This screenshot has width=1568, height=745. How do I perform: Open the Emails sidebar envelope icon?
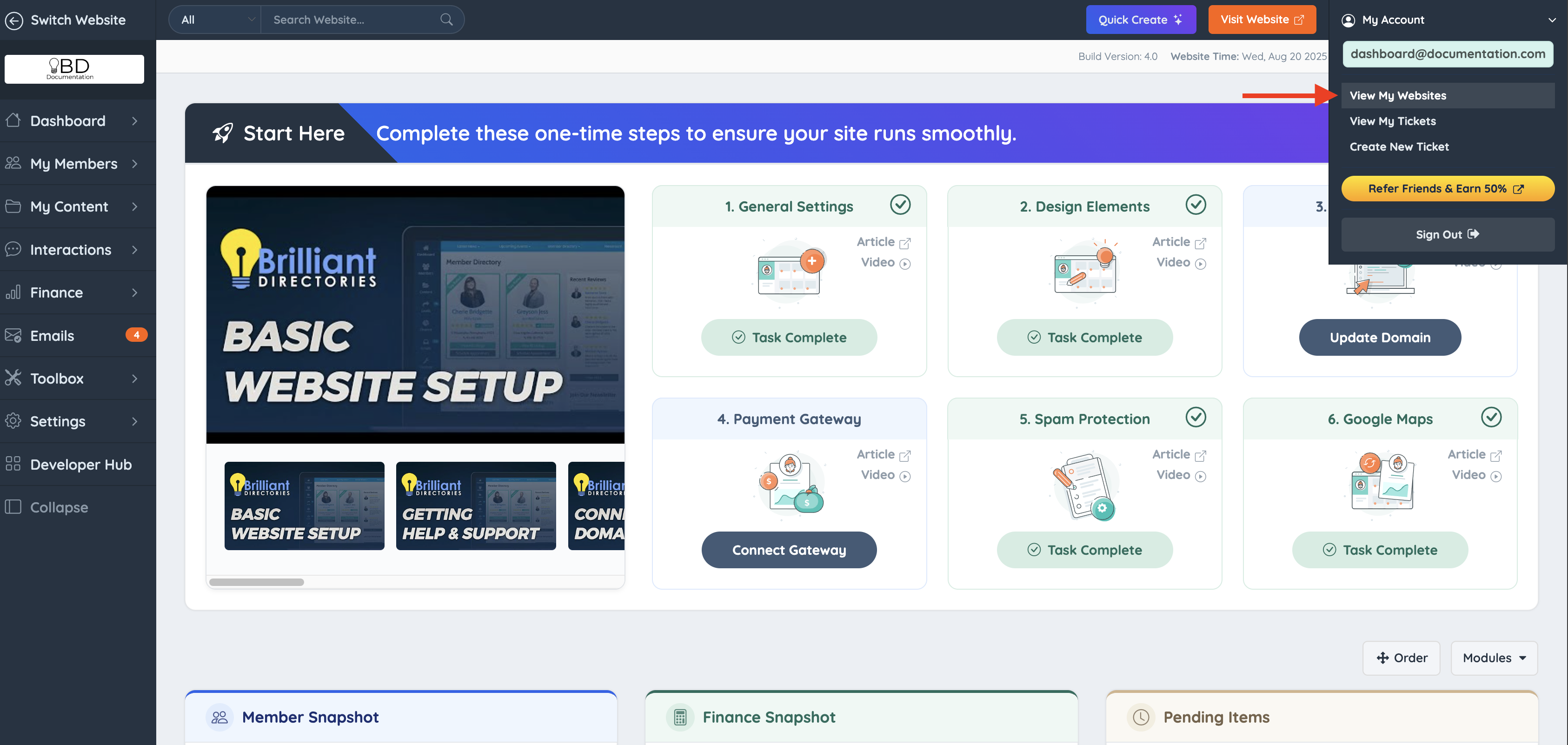13,335
